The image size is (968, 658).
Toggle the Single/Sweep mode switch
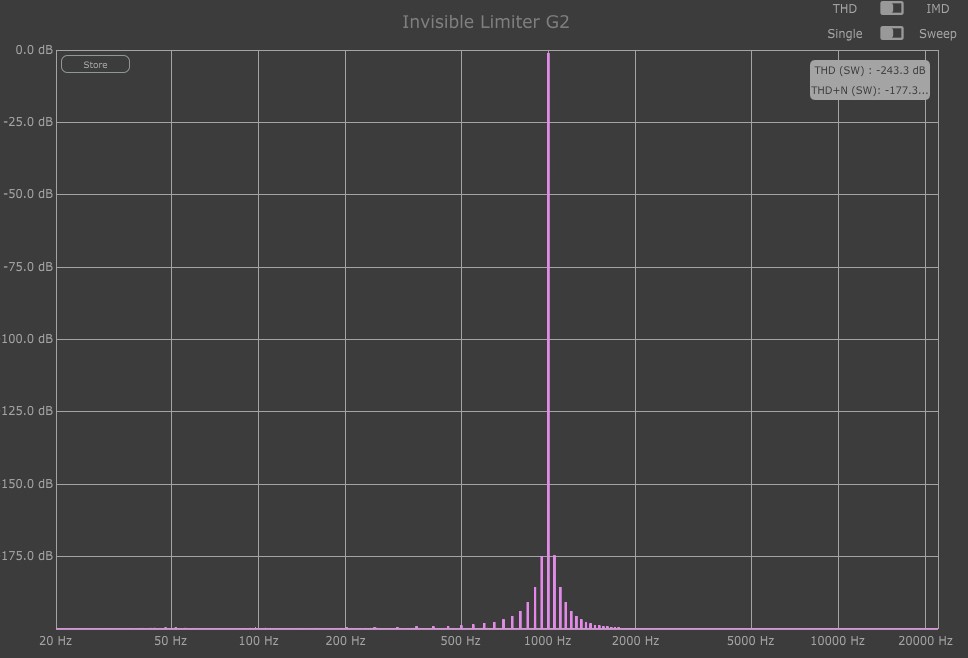(x=891, y=33)
